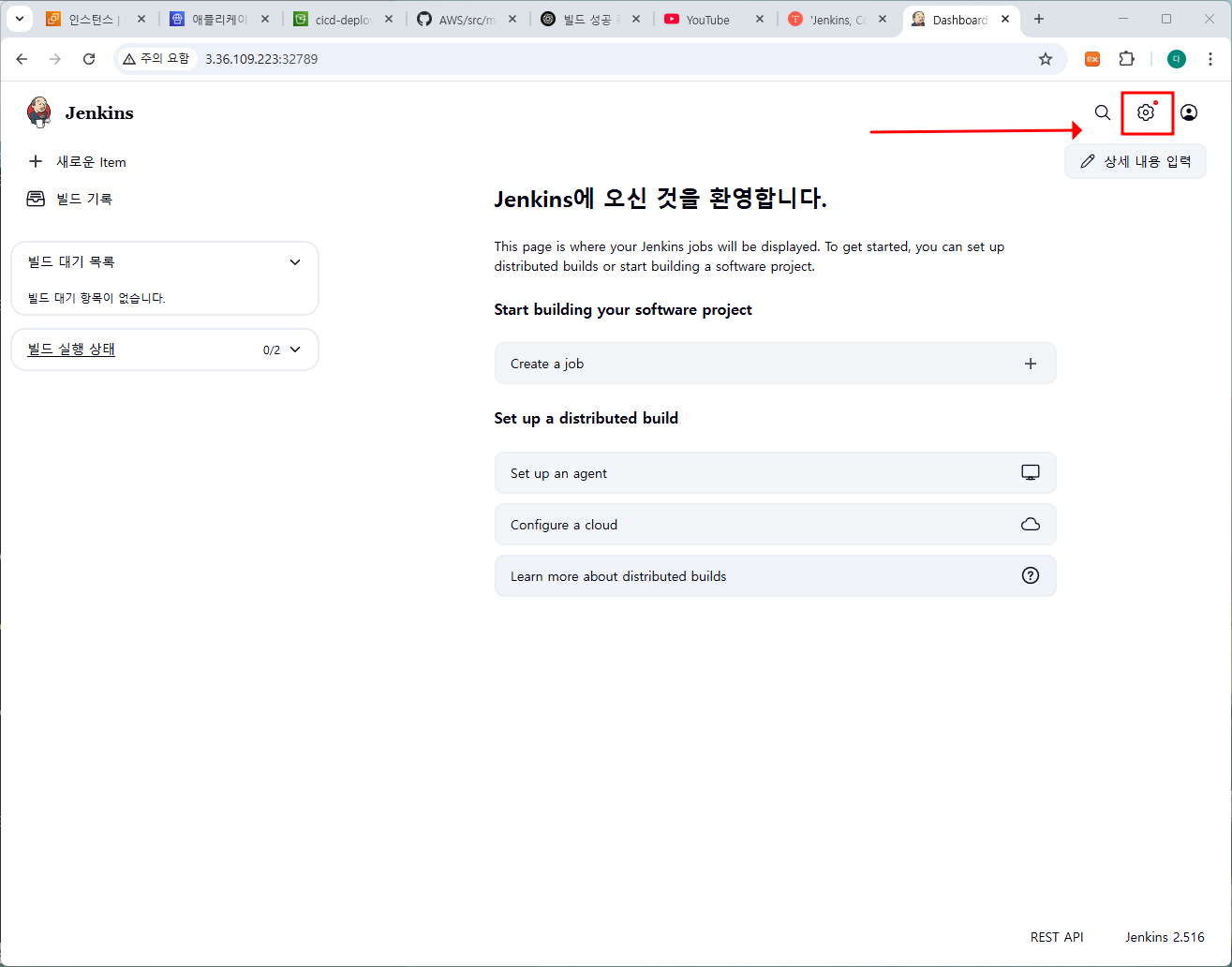The image size is (1232, 967).
Task: Open Jenkins search magnifier icon
Action: coord(1103,112)
